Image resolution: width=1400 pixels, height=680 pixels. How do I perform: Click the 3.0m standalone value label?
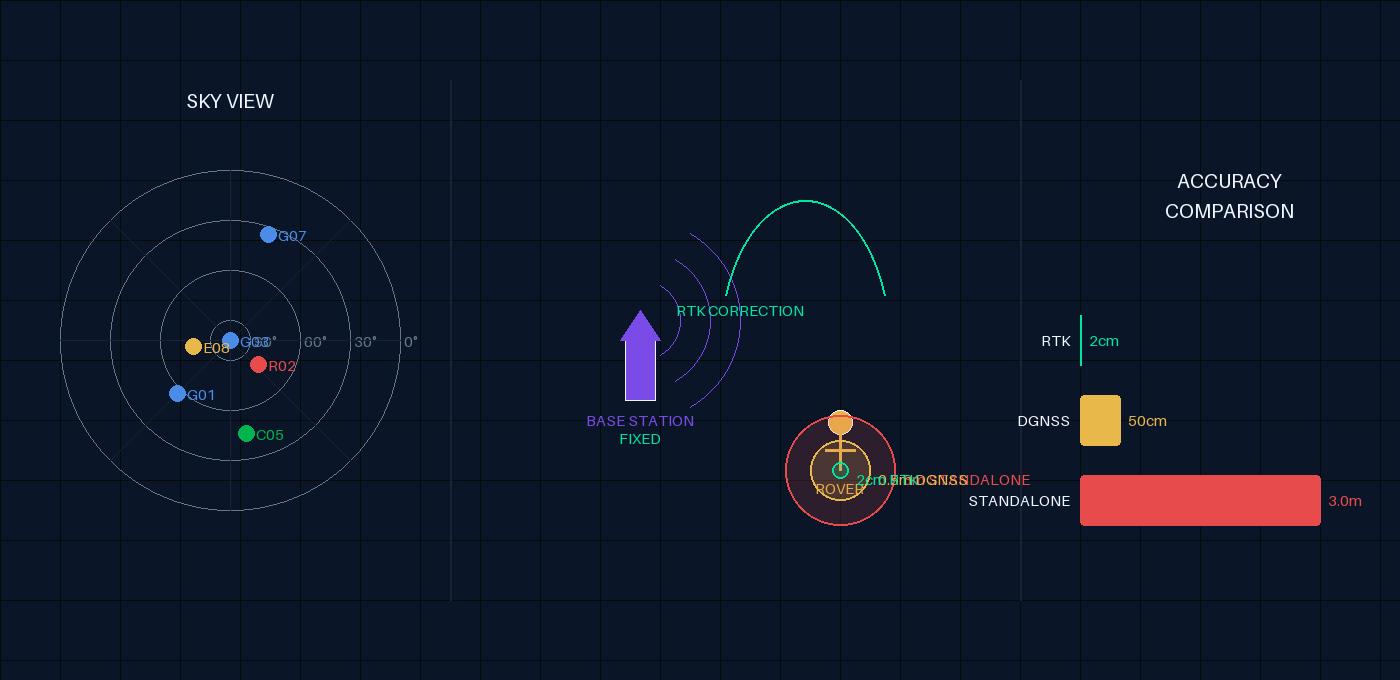coord(1345,501)
